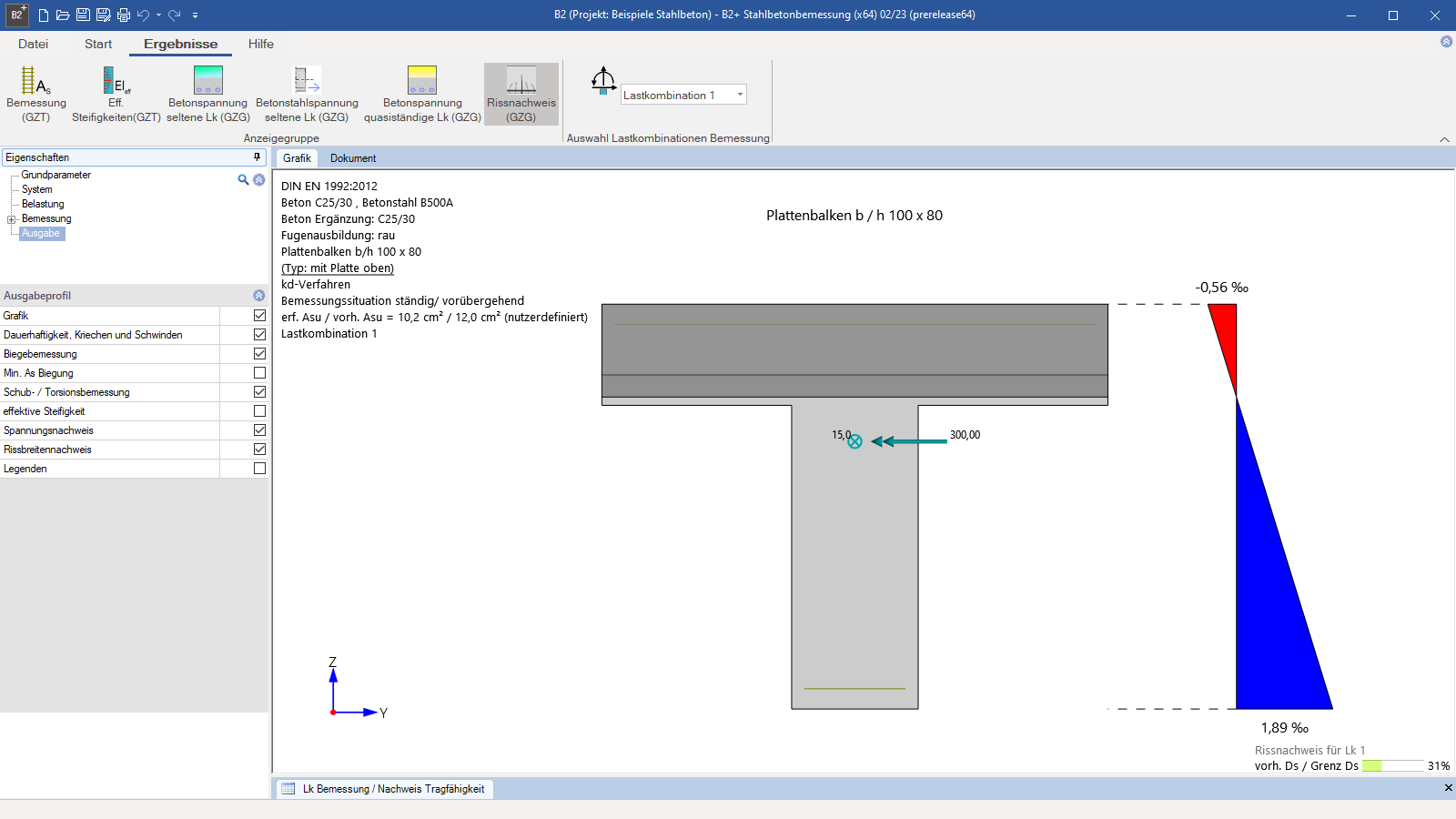Close the bottom results panel
Screen dimensions: 1456x819
[1448, 788]
